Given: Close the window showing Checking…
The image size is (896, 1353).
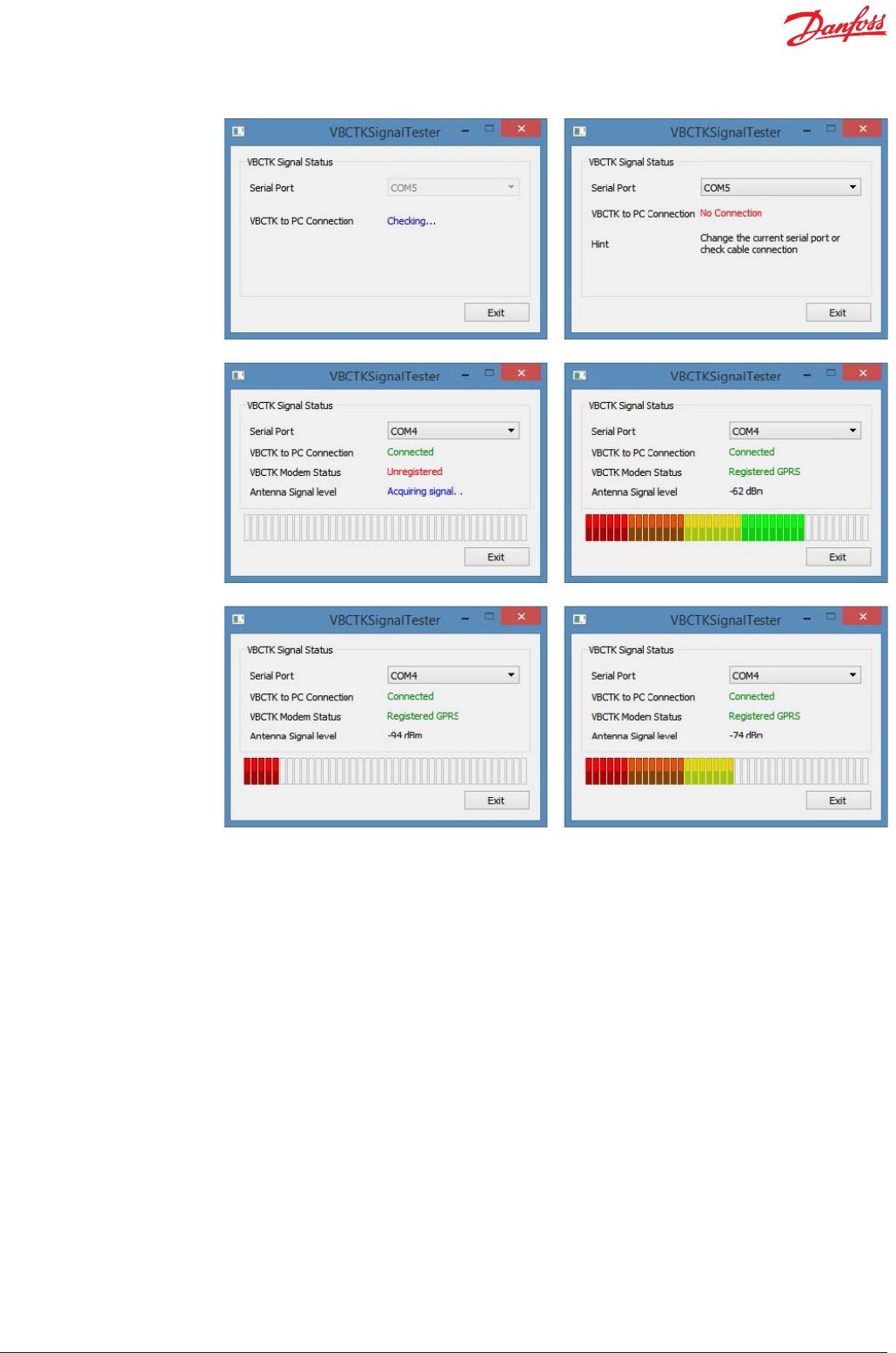Looking at the screenshot, I should point(521,129).
